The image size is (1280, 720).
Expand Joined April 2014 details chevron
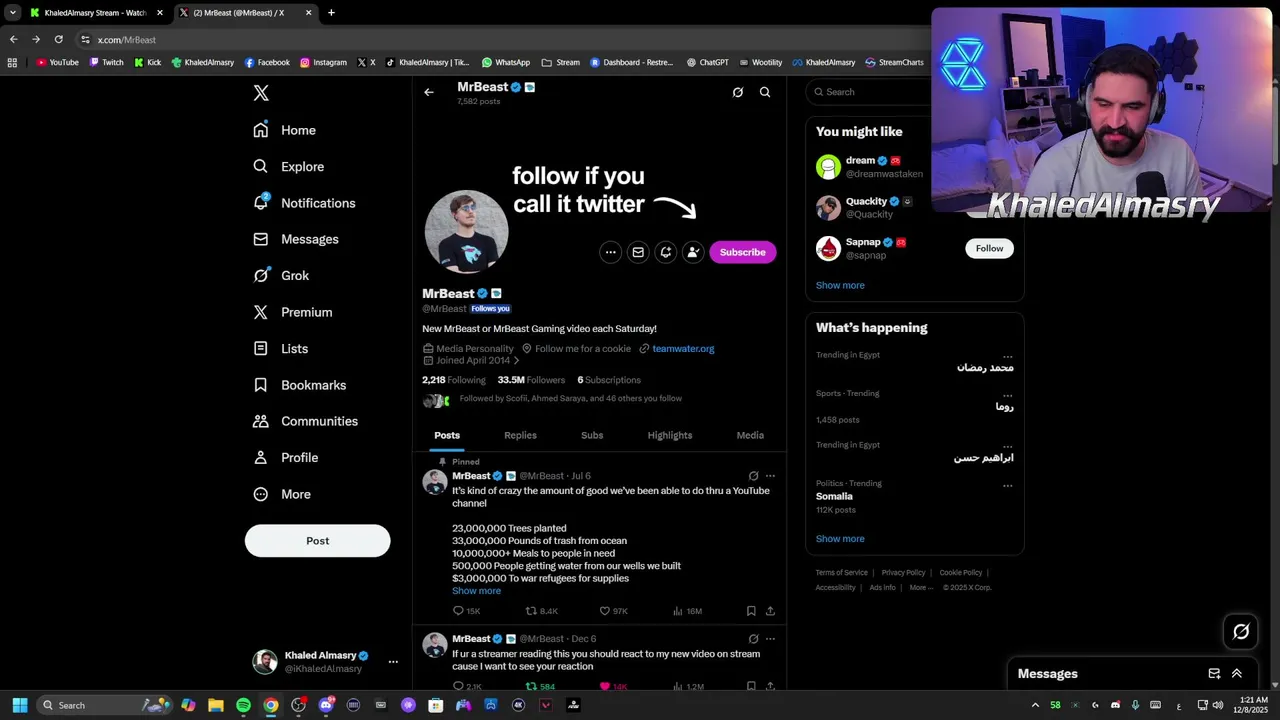(516, 360)
